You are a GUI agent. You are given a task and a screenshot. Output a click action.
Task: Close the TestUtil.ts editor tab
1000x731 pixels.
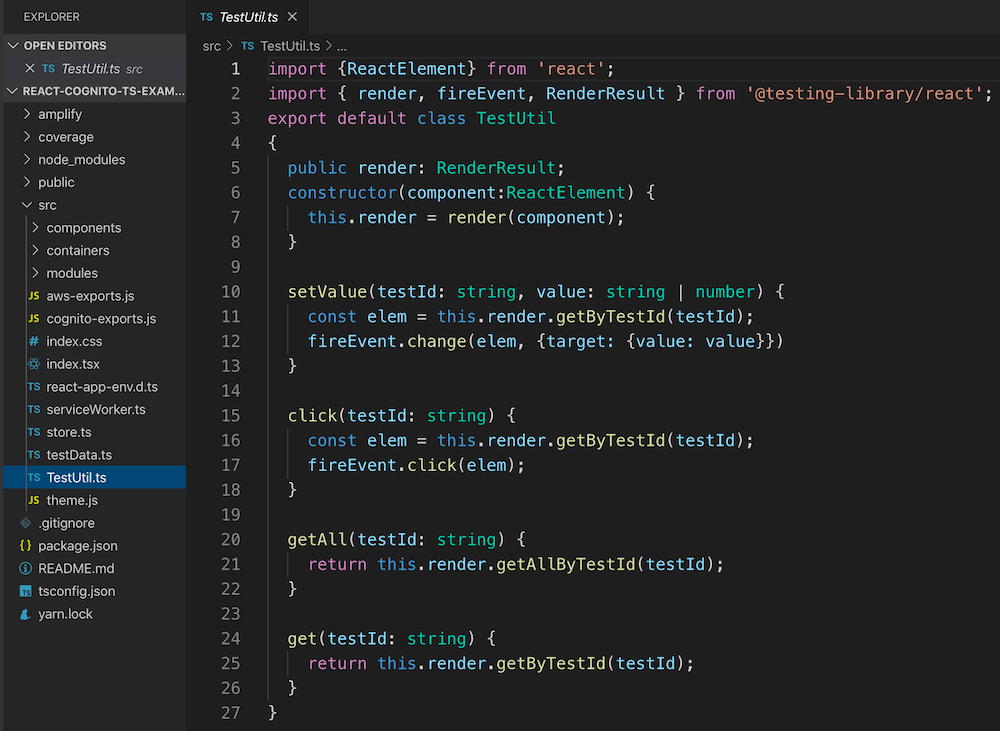tap(292, 17)
